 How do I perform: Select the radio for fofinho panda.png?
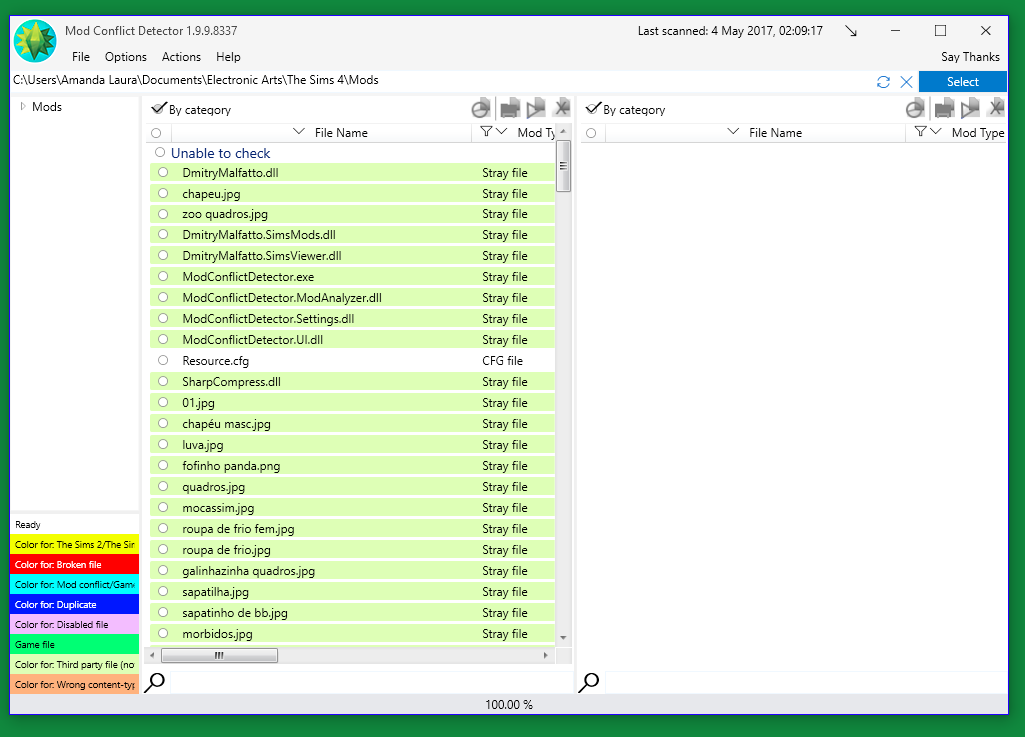pos(163,466)
